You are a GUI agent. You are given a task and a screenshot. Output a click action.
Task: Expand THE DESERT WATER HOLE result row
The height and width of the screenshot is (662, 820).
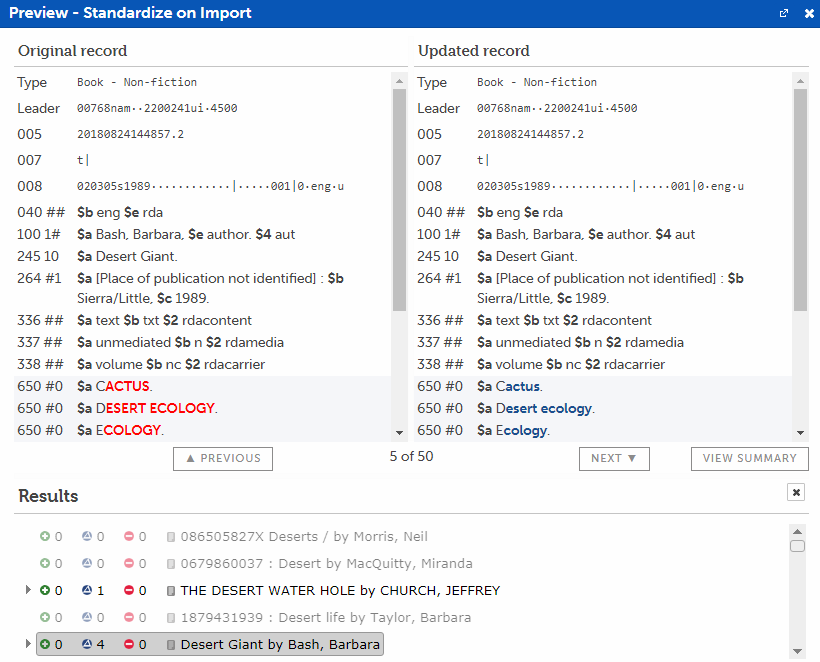click(28, 591)
